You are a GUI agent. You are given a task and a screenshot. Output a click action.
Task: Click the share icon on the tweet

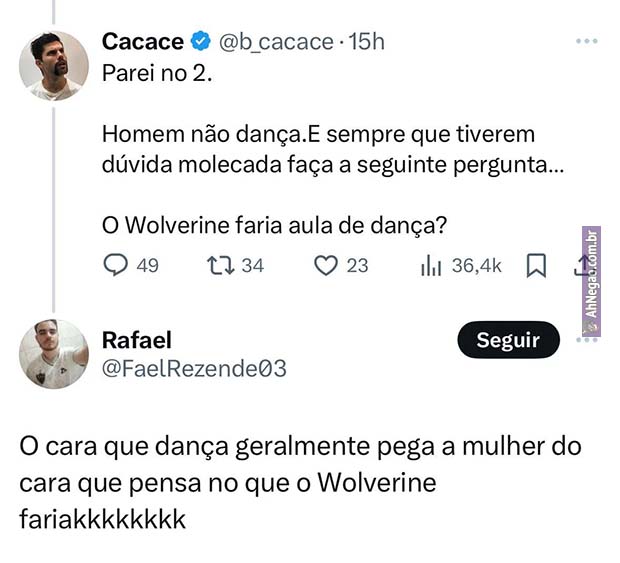pyautogui.click(x=579, y=265)
